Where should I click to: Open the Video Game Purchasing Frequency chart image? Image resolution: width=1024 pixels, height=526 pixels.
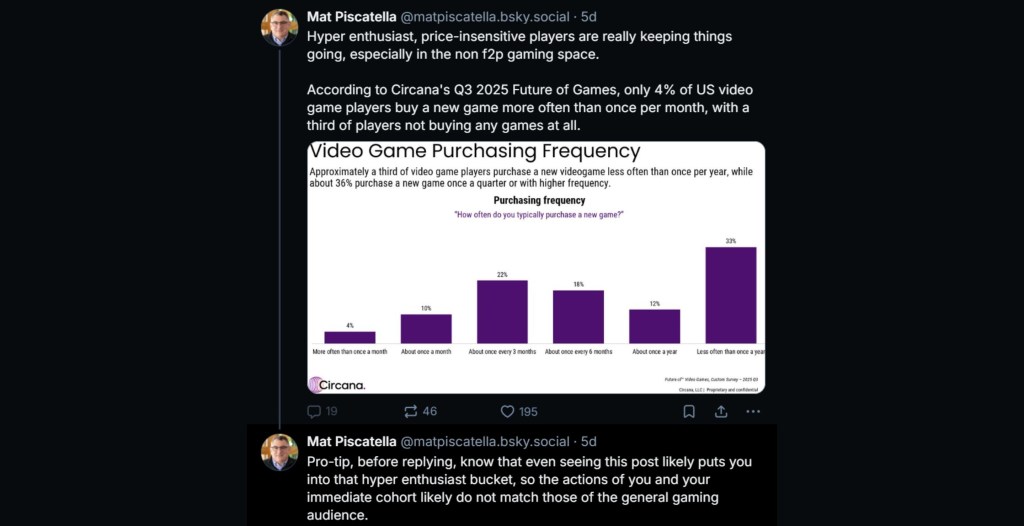click(536, 267)
